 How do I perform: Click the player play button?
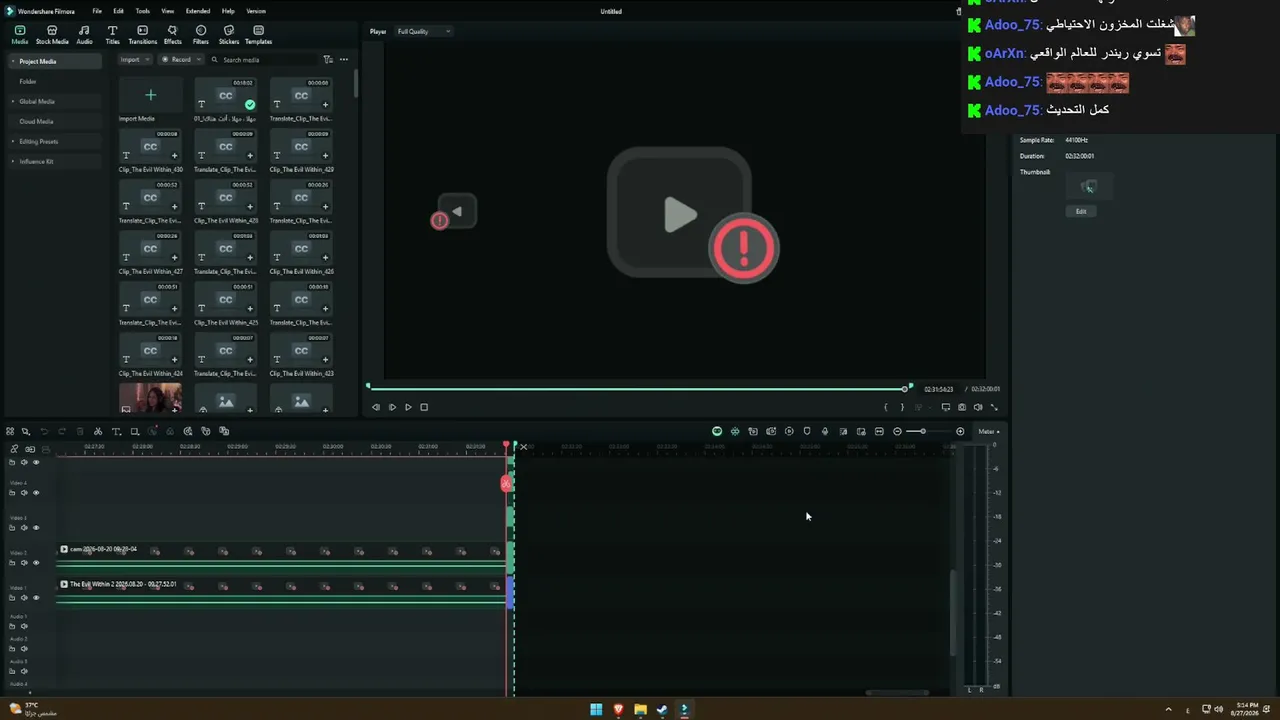408,407
